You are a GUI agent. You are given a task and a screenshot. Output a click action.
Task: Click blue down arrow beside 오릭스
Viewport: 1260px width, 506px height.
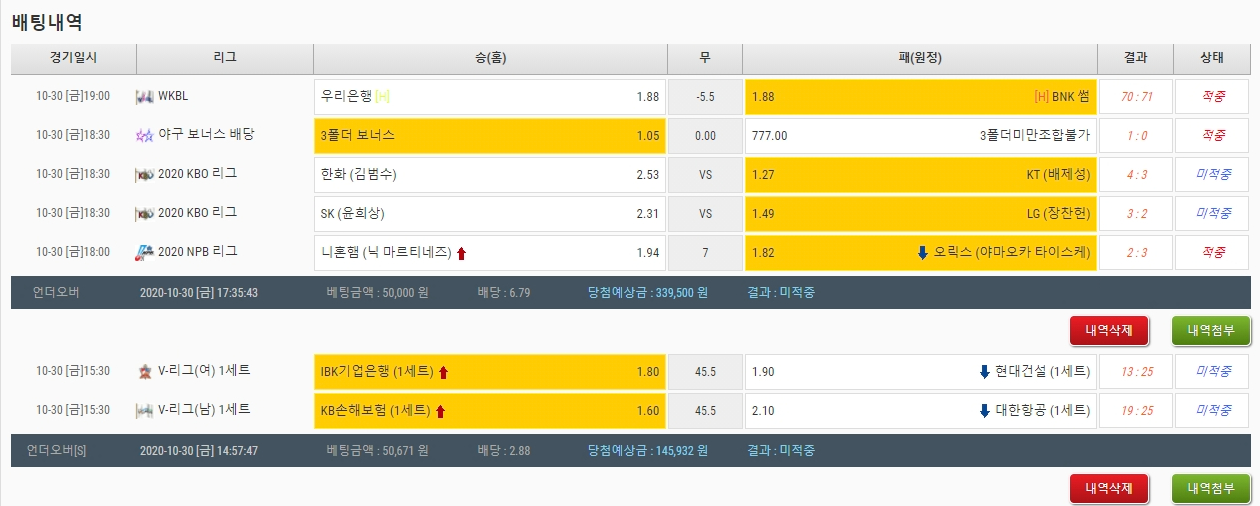point(923,253)
